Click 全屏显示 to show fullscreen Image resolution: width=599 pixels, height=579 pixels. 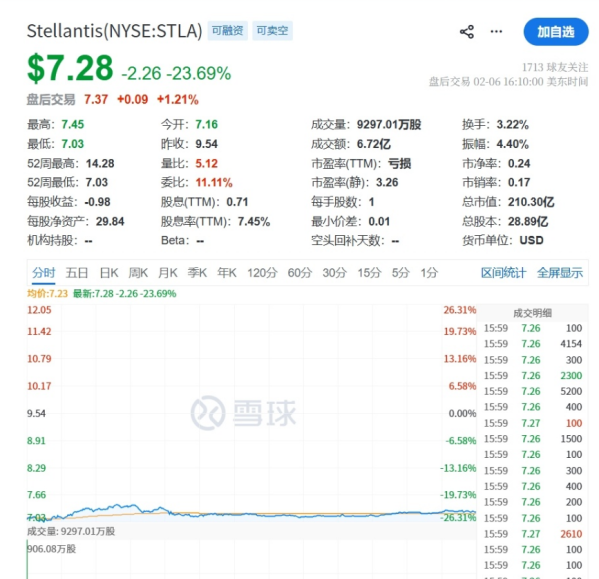coord(560,273)
